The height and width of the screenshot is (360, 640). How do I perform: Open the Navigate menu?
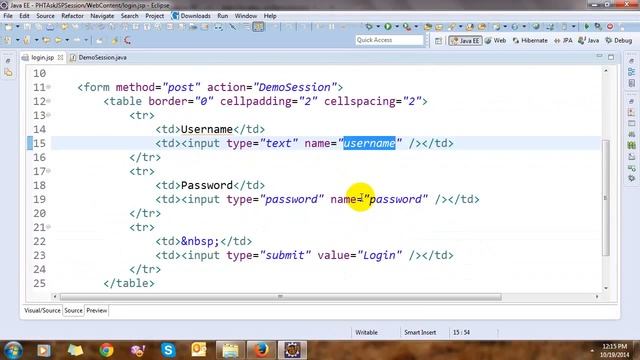102,16
